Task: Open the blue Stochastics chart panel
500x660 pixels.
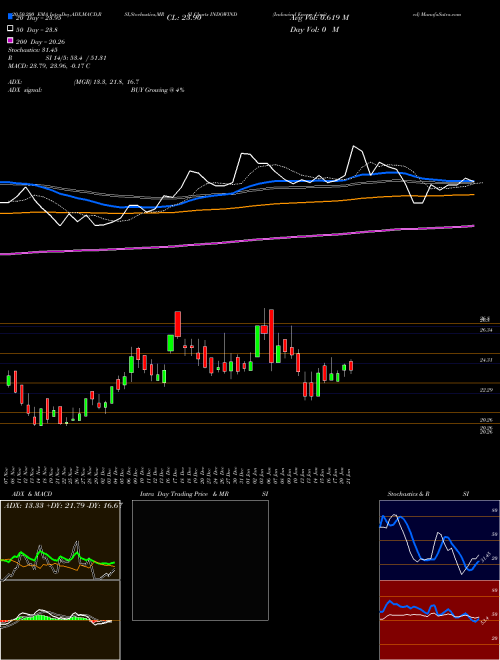Action: click(439, 540)
